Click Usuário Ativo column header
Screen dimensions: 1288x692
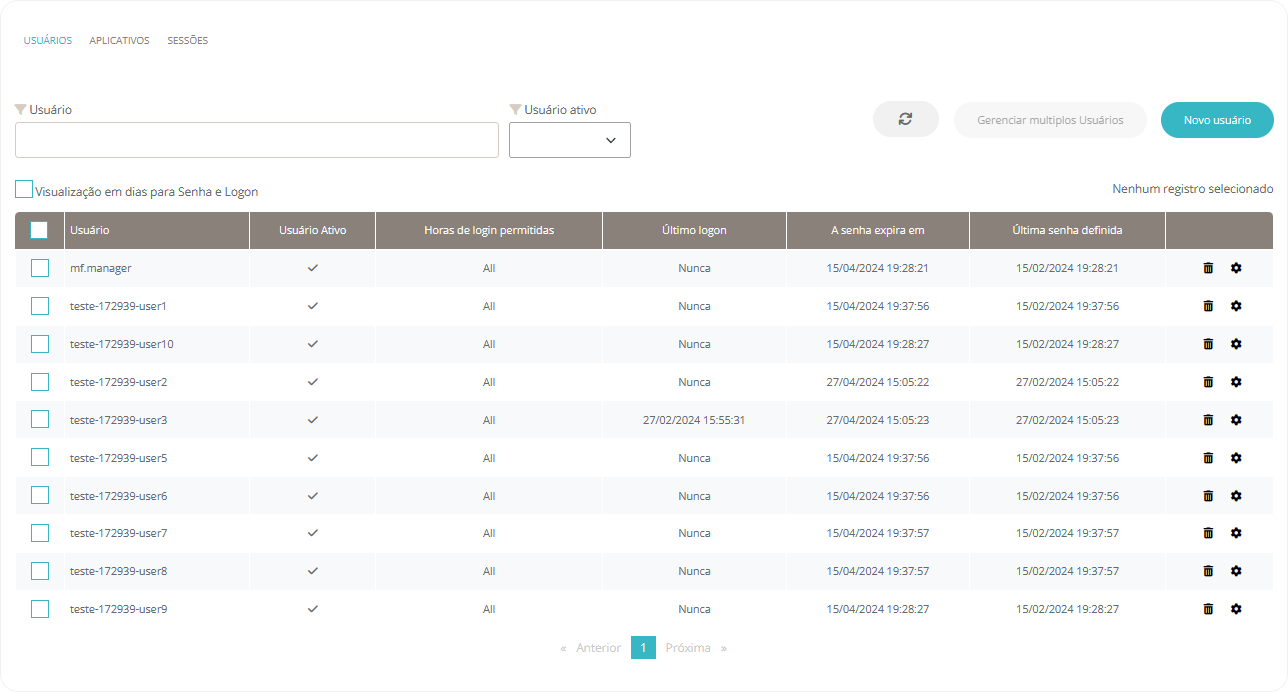coord(313,230)
